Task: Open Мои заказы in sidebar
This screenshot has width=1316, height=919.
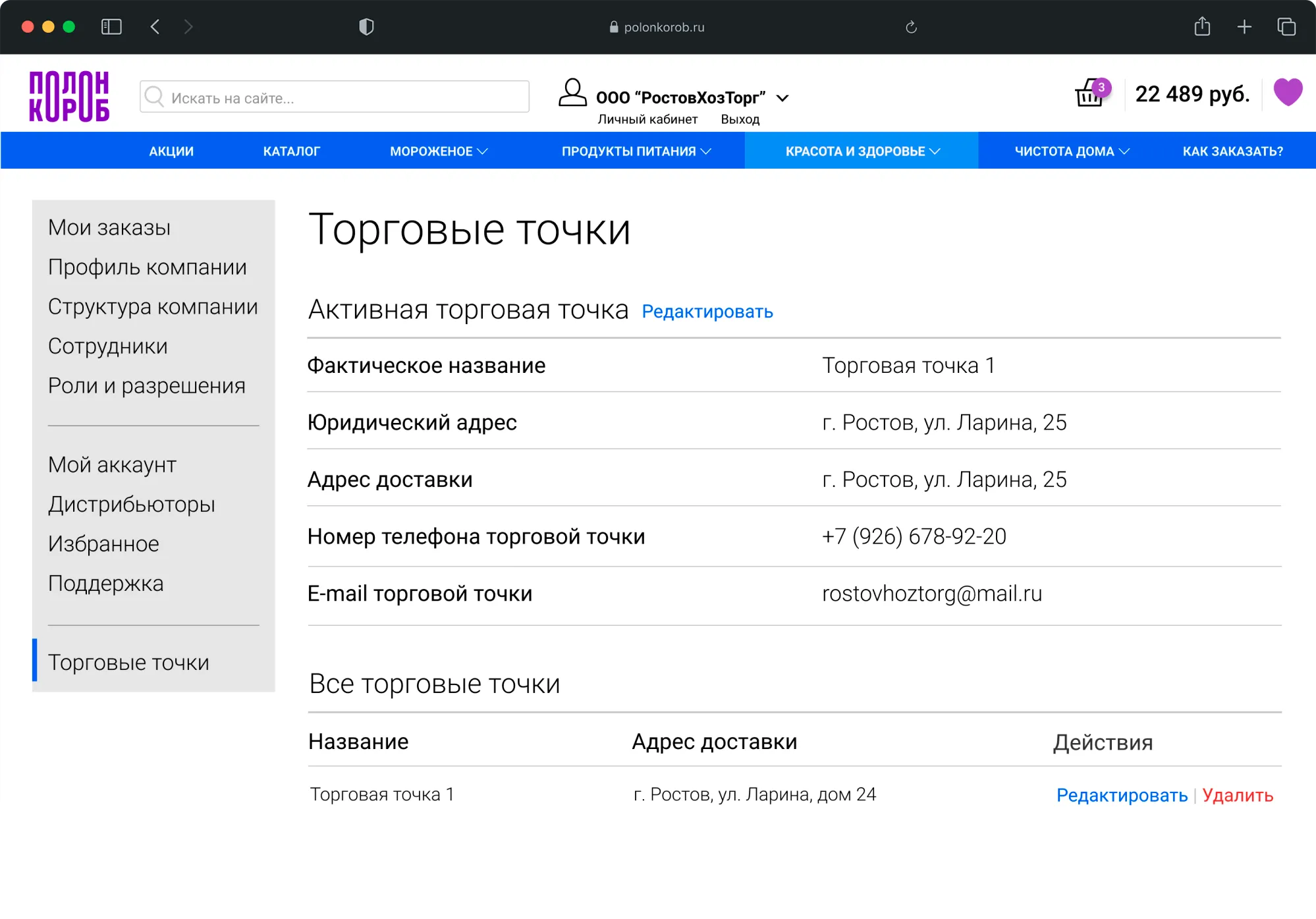Action: pos(109,227)
